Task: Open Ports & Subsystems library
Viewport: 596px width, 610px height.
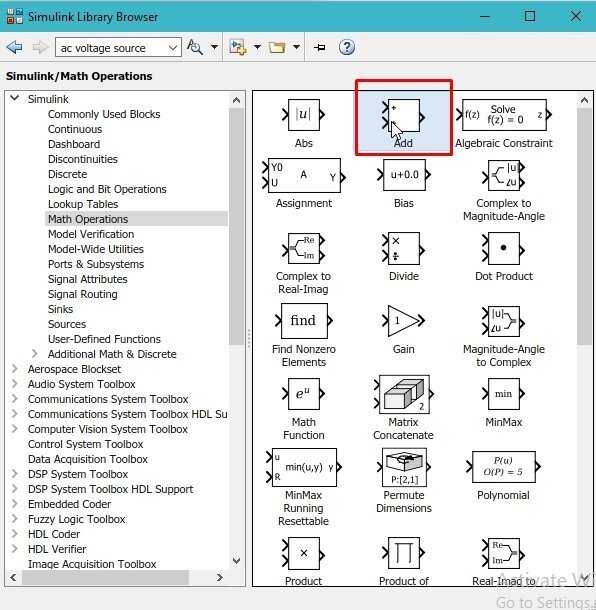Action: [96, 264]
